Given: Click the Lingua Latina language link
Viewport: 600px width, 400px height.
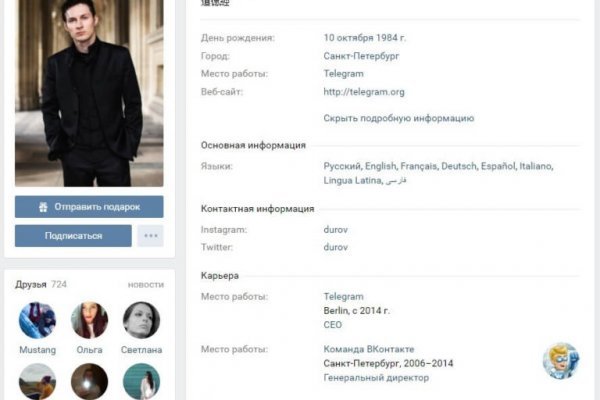Looking at the screenshot, I should 352,181.
